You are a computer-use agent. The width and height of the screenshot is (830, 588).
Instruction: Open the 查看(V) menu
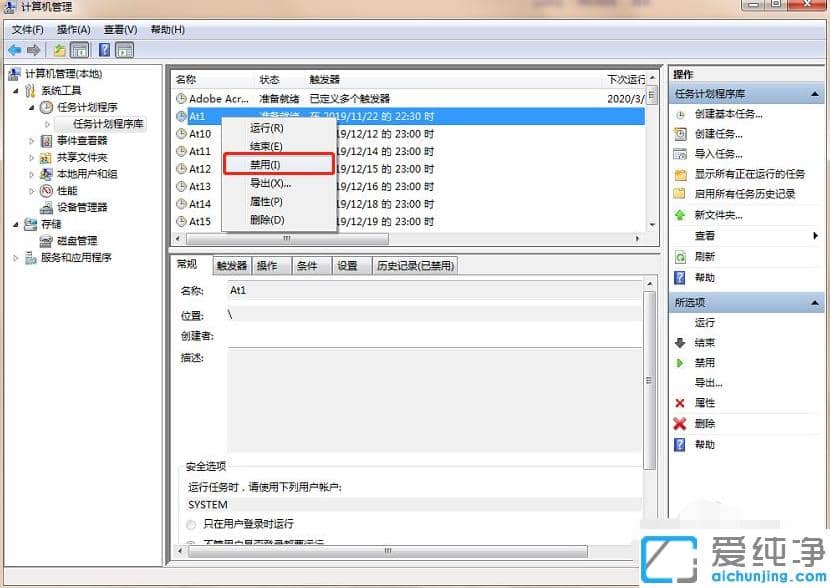pos(119,29)
